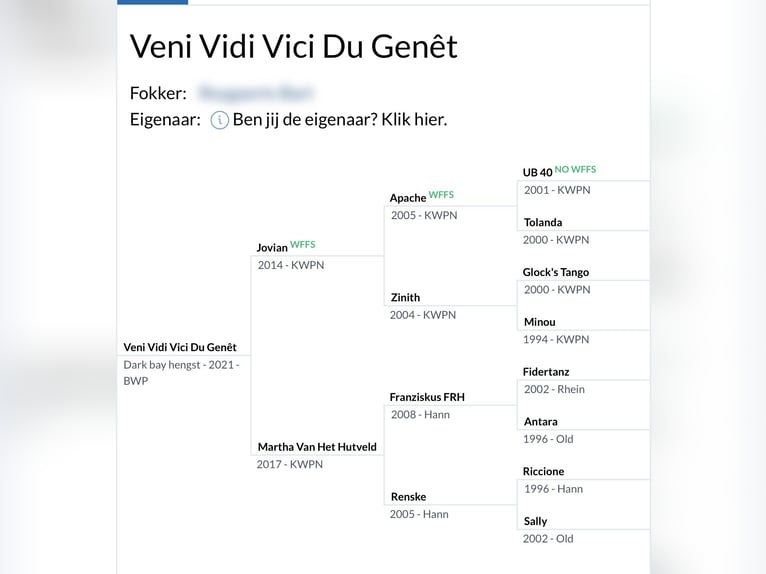This screenshot has height=574, width=766.
Task: Click Tolanda in the pedigree
Action: [x=543, y=222]
